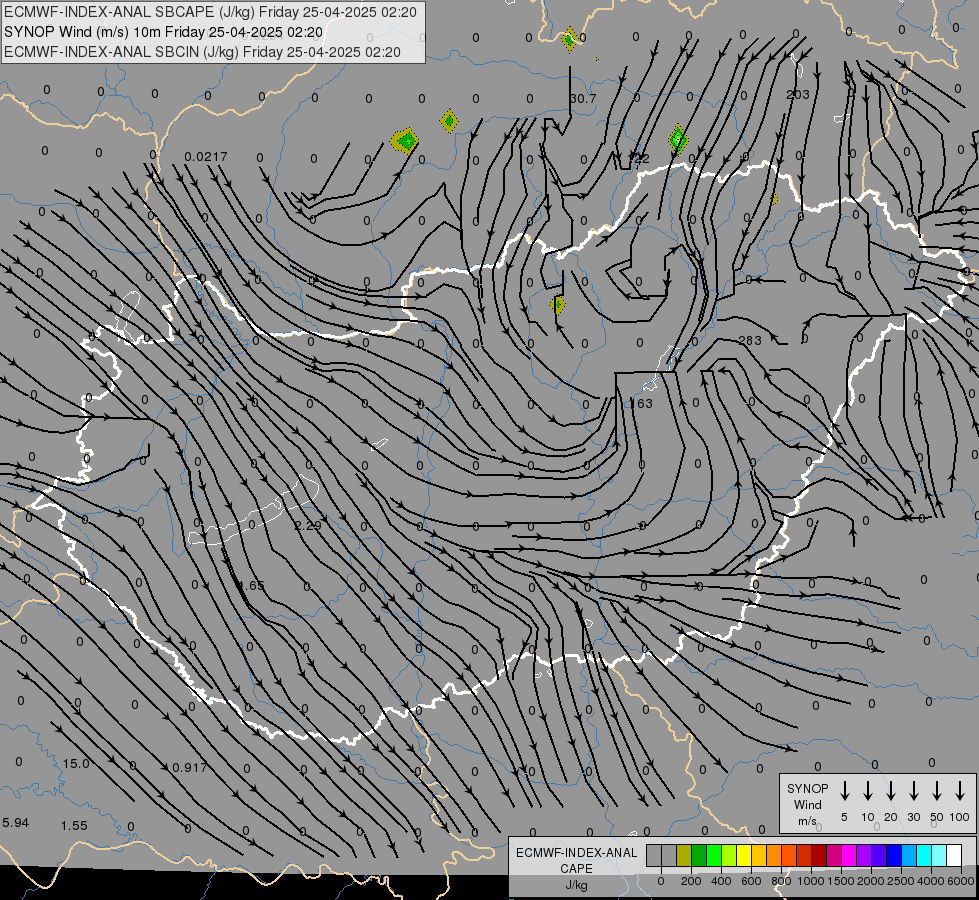Pick the sky-blue swatch at 2500 J/kg
This screenshot has width=979, height=900.
[x=910, y=856]
